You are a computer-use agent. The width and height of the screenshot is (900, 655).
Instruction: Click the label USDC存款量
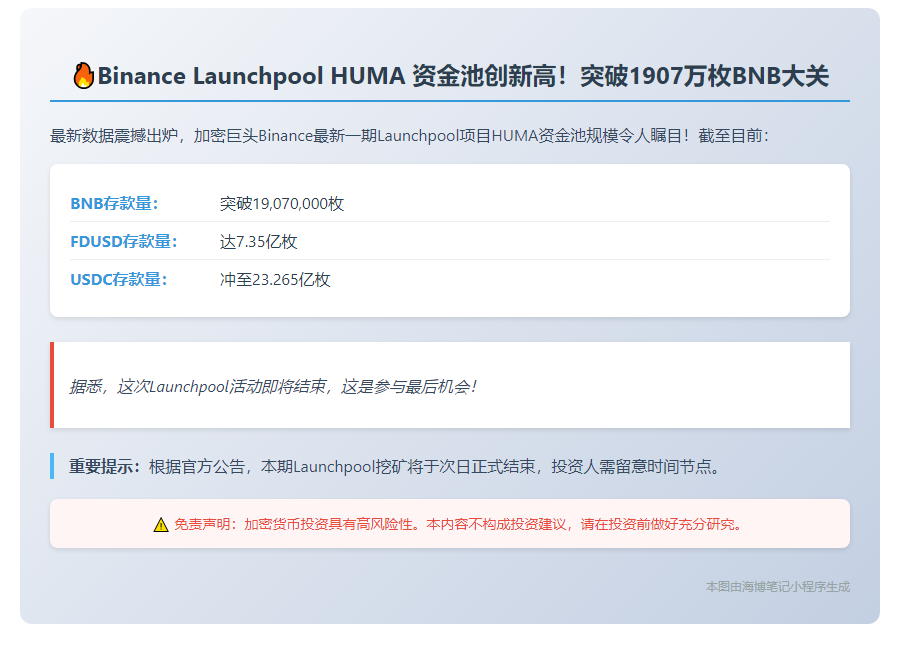(119, 280)
